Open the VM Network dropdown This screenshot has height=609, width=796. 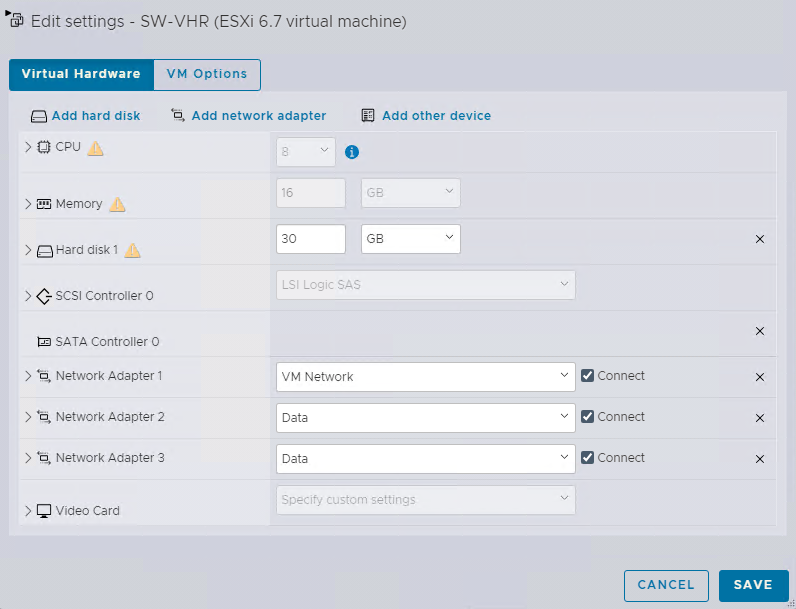point(425,377)
